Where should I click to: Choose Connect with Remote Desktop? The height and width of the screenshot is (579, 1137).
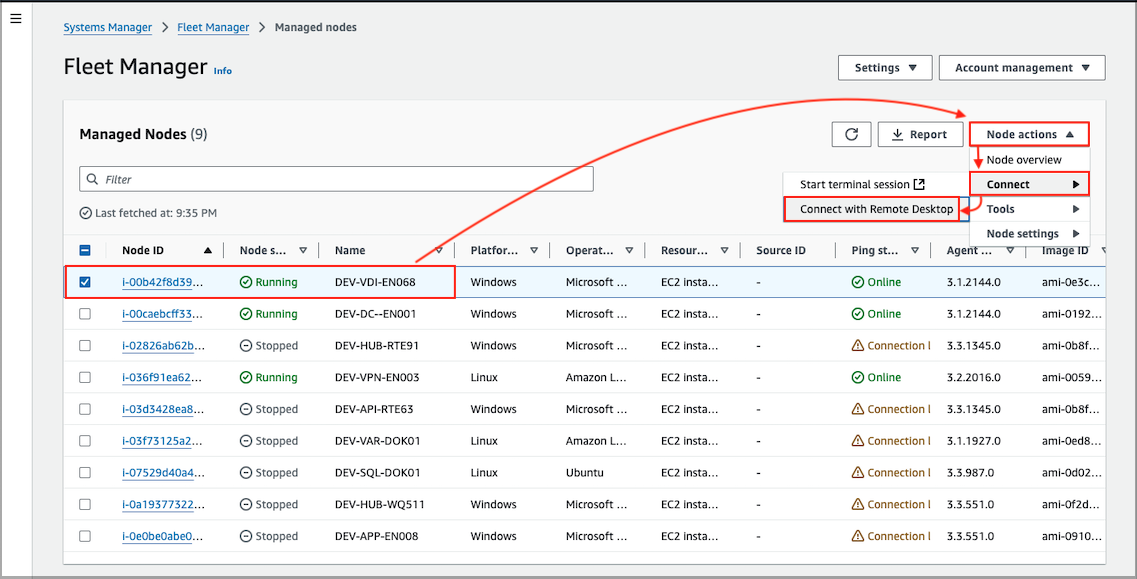[x=876, y=209]
